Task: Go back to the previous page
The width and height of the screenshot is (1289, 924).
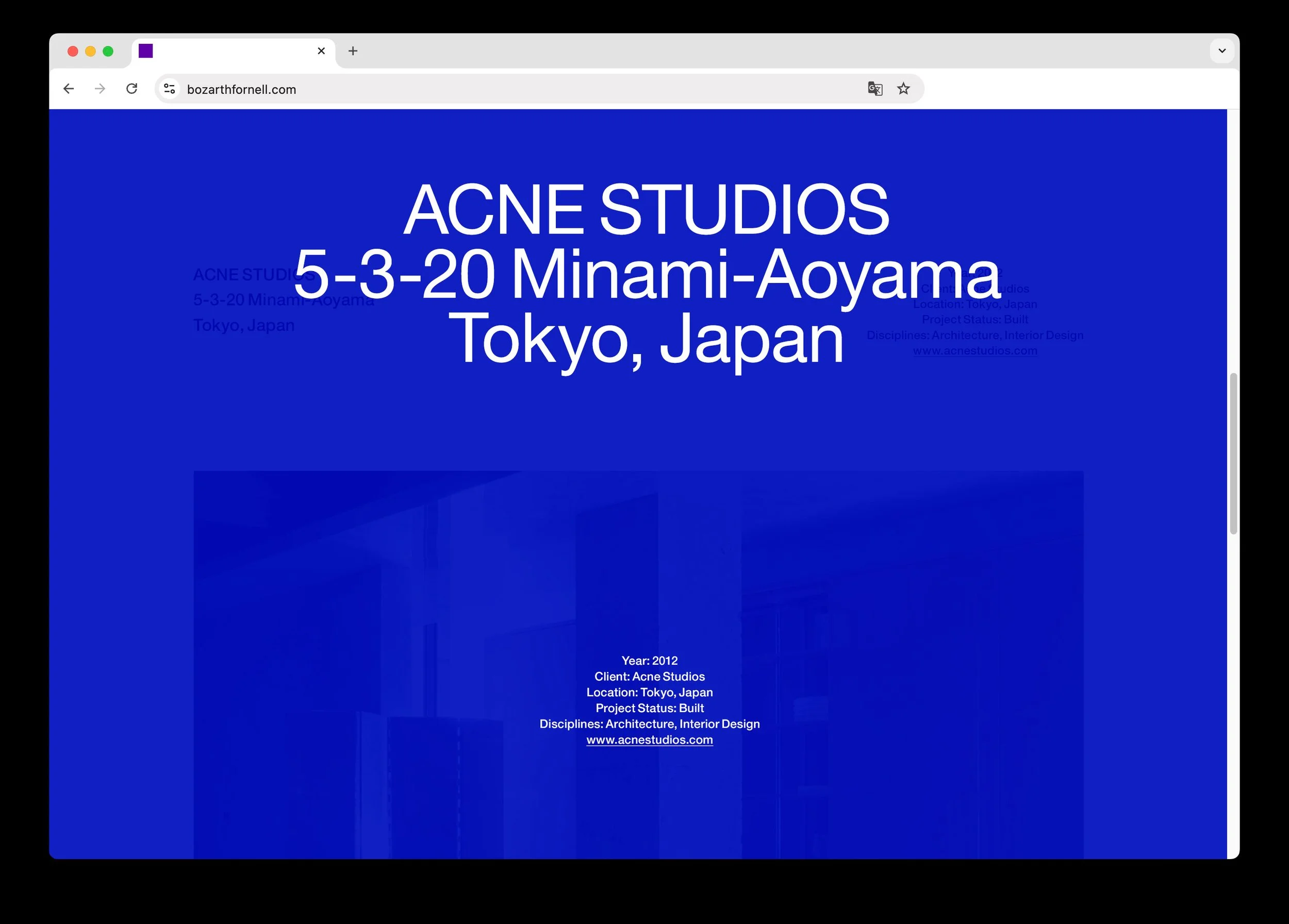Action: pyautogui.click(x=69, y=89)
